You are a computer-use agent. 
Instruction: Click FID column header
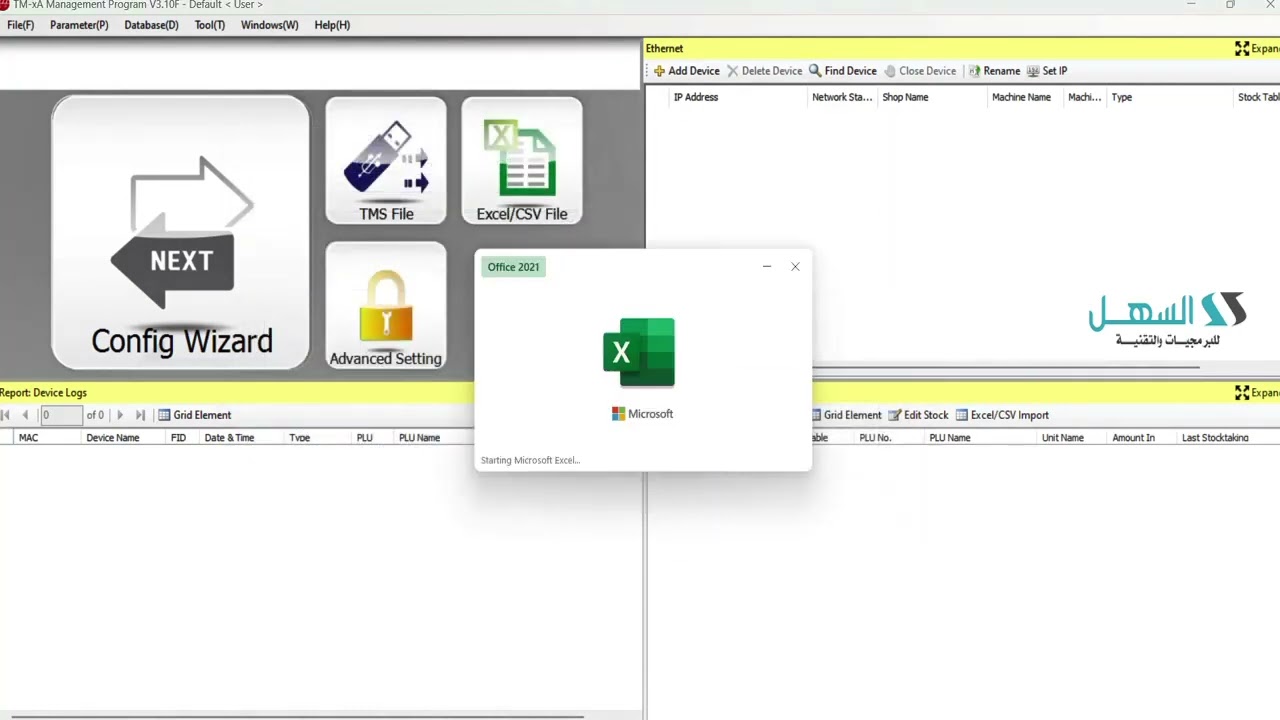point(178,438)
